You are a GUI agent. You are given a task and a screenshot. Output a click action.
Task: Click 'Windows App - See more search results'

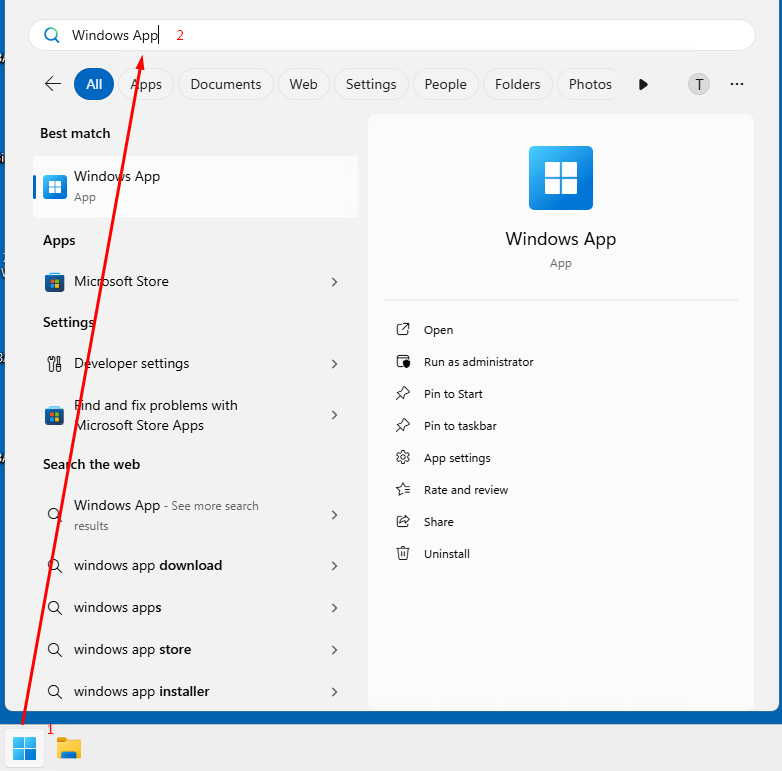coord(194,515)
